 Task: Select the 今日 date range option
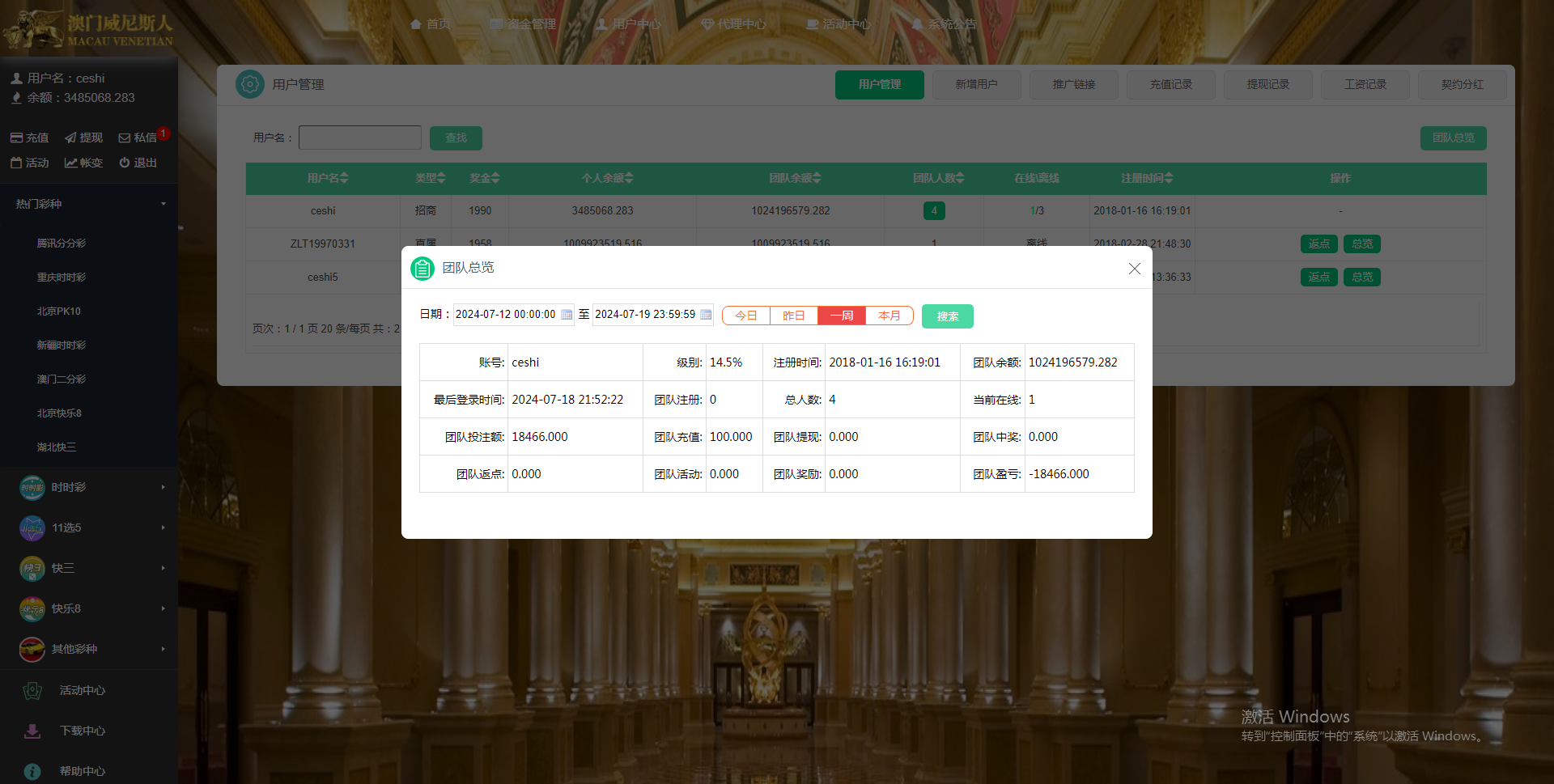point(745,316)
